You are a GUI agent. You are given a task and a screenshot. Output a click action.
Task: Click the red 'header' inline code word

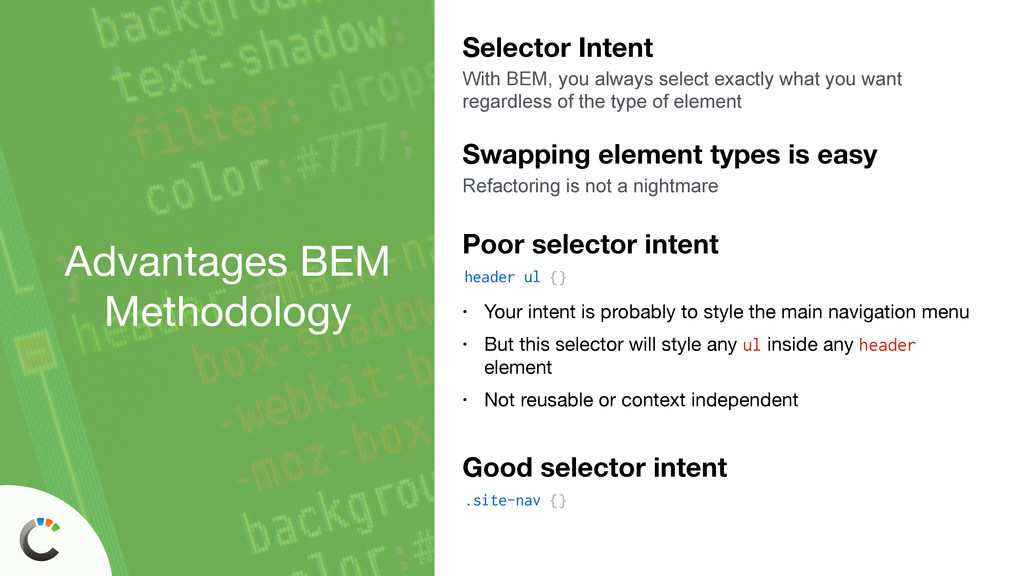tap(887, 345)
